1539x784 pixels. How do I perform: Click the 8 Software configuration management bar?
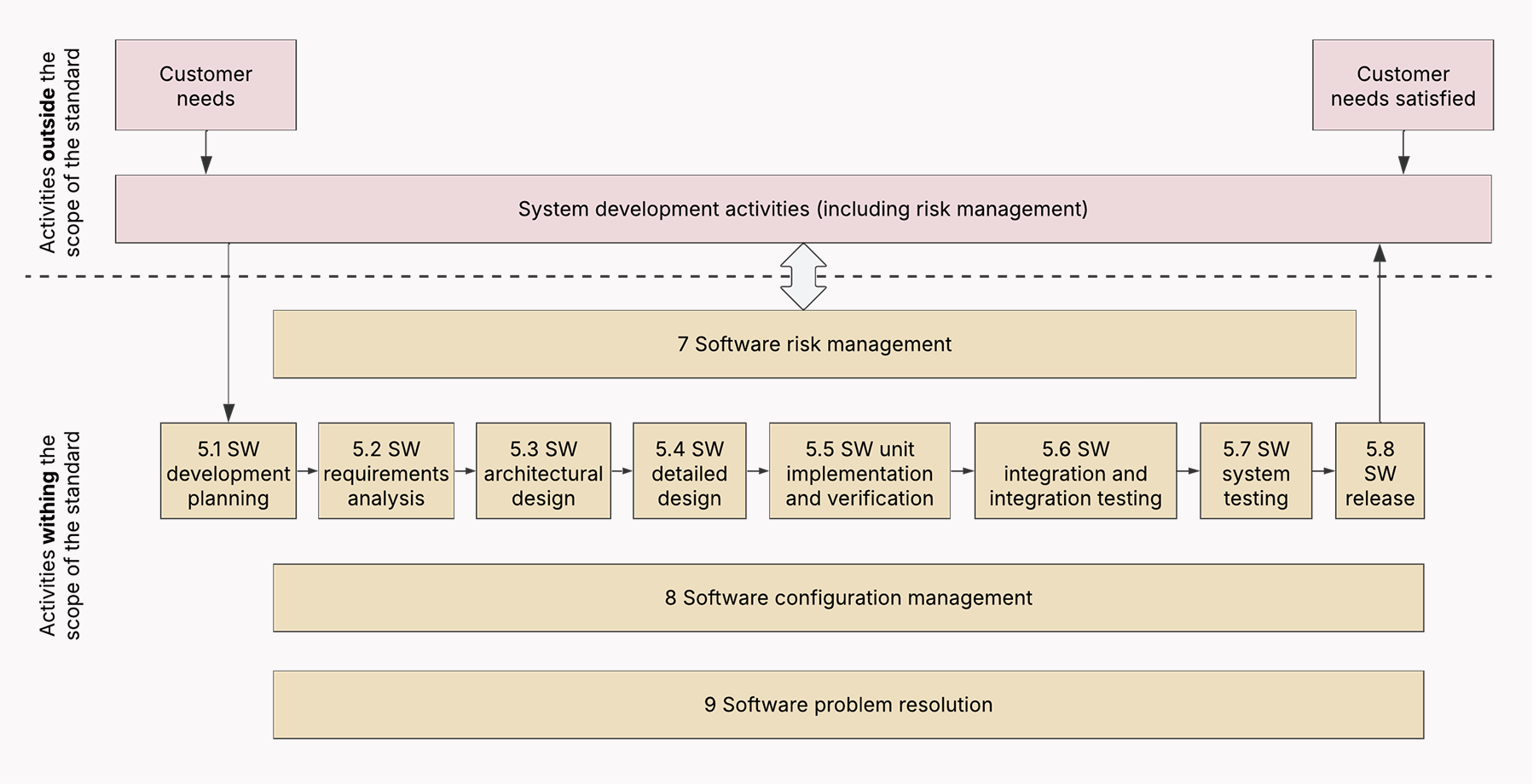(x=848, y=598)
